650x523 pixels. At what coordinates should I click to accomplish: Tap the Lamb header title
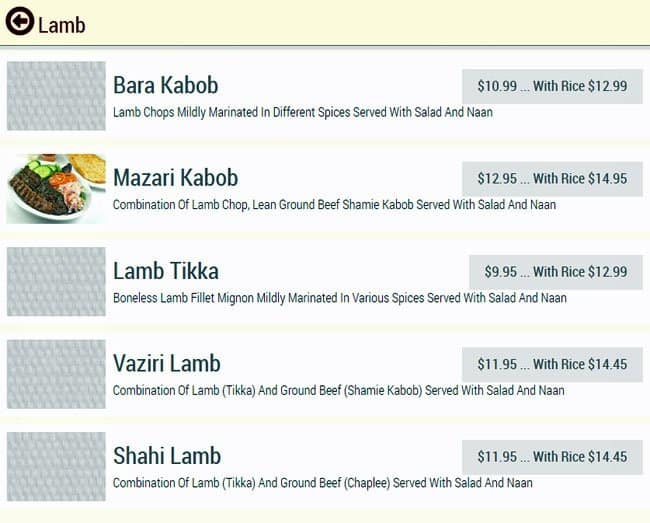(x=62, y=25)
